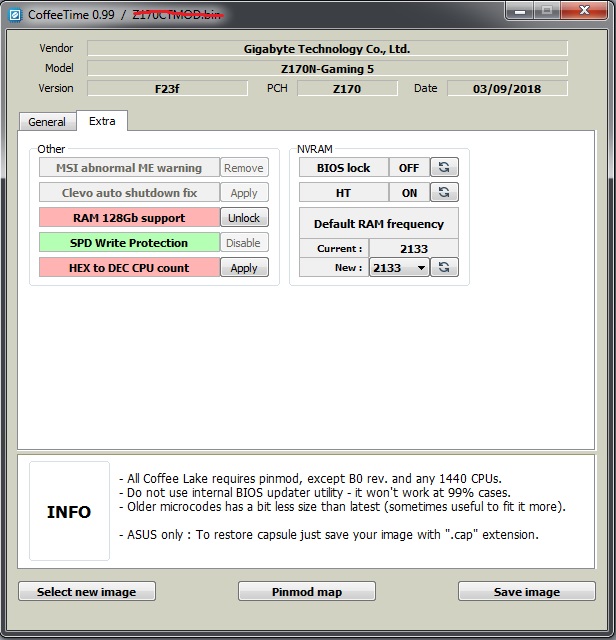Click the refresh icon beside New RAM frequency
This screenshot has width=616, height=640.
click(444, 267)
